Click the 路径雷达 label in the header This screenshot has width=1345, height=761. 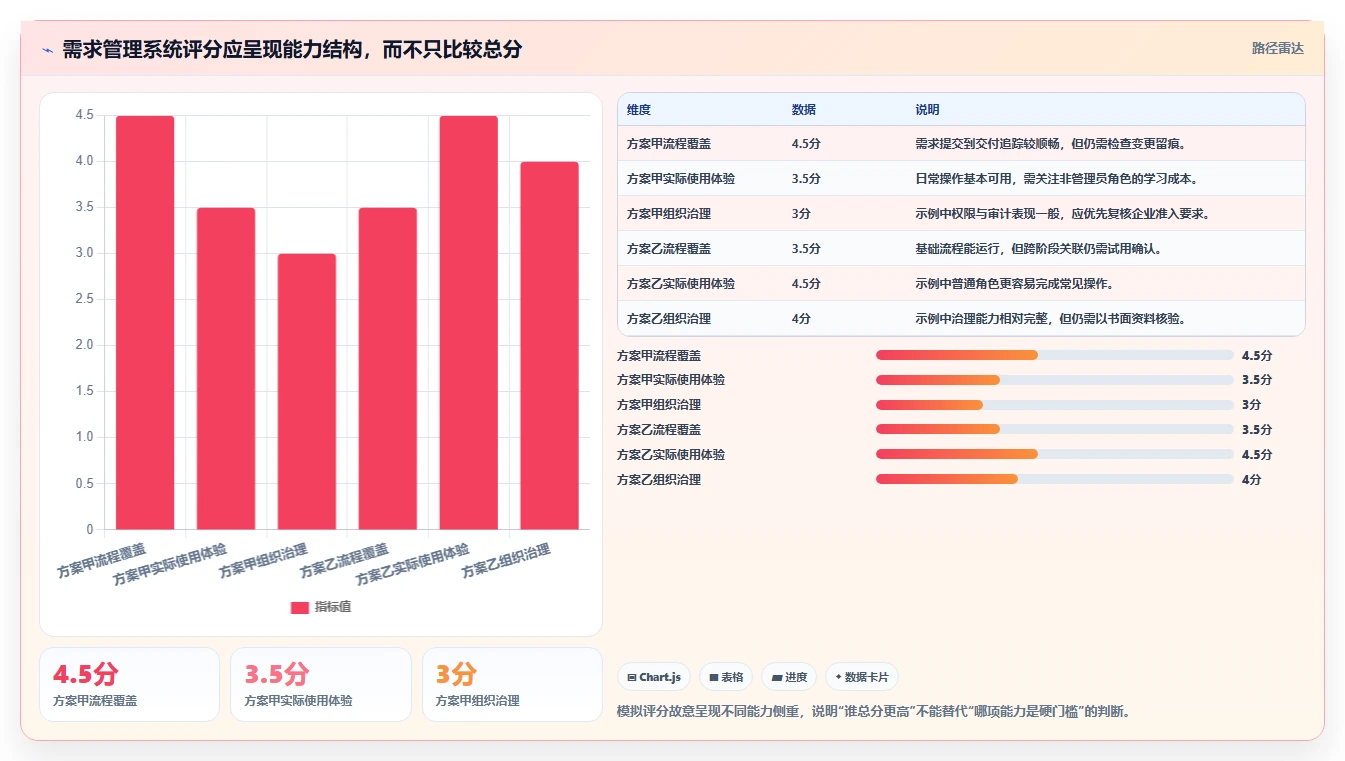click(x=1278, y=48)
